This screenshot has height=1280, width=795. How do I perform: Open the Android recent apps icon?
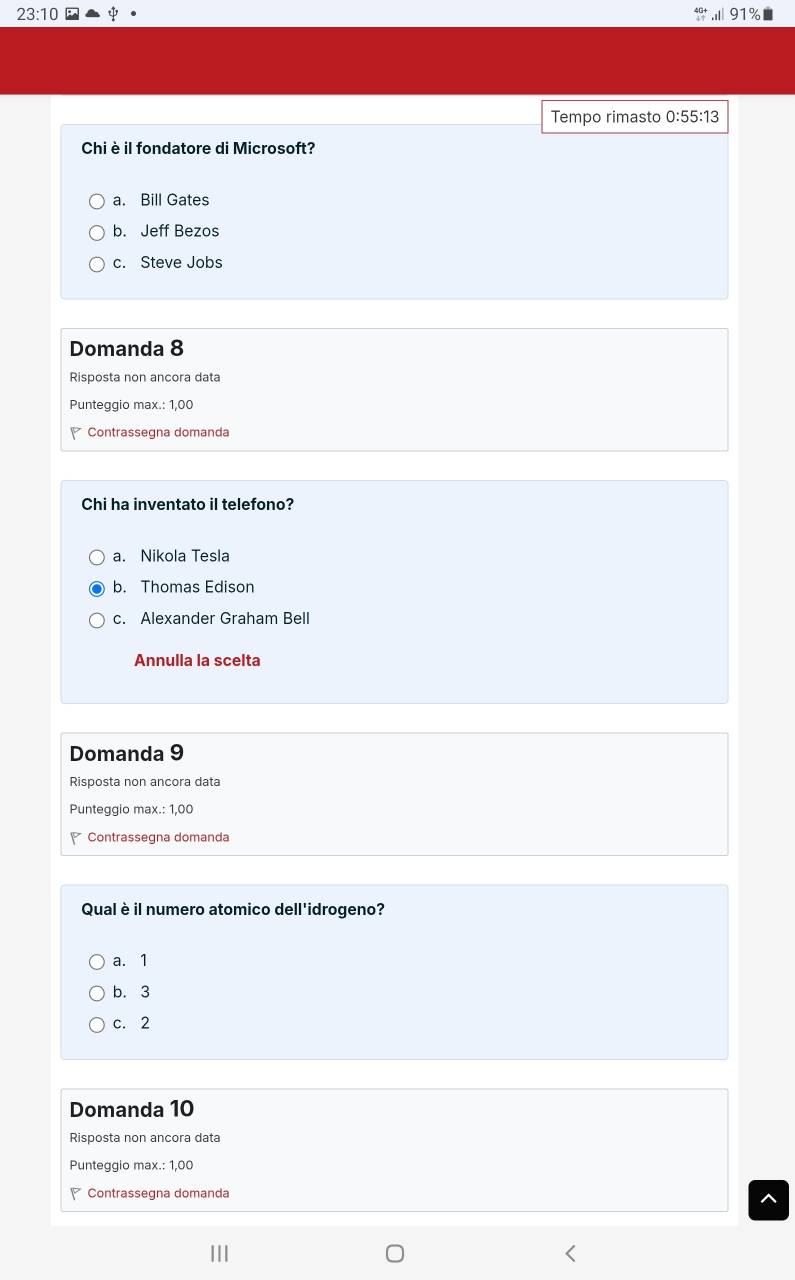220,1253
